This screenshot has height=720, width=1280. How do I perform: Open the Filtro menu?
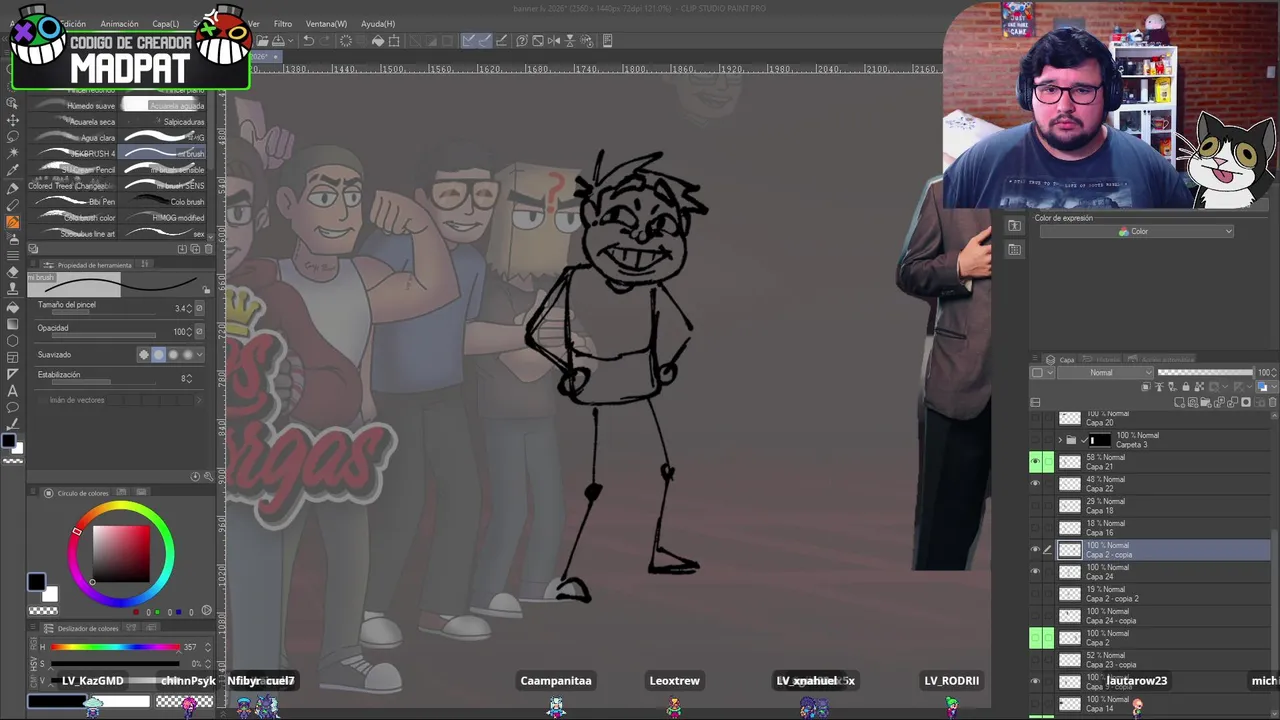pyautogui.click(x=283, y=24)
